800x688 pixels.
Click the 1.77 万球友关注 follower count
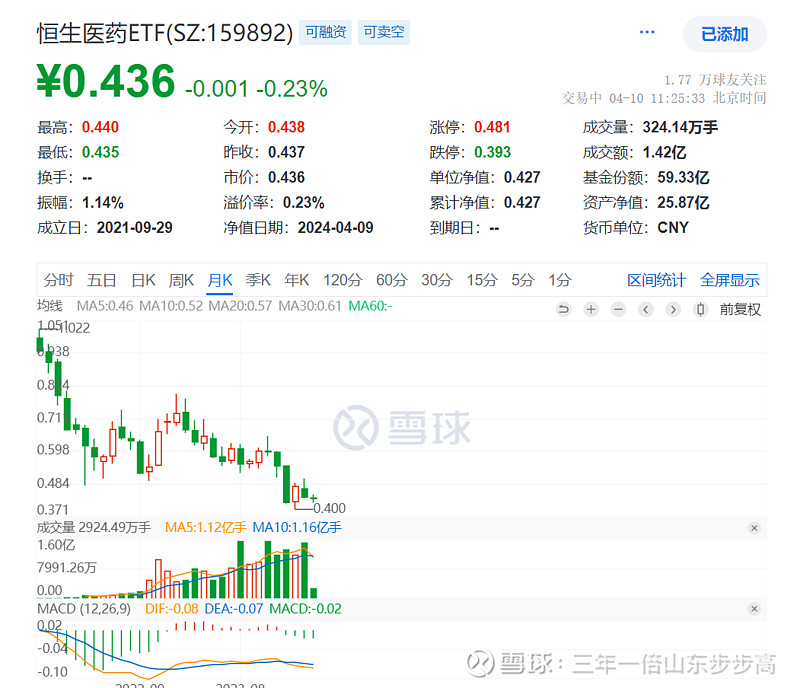(715, 80)
